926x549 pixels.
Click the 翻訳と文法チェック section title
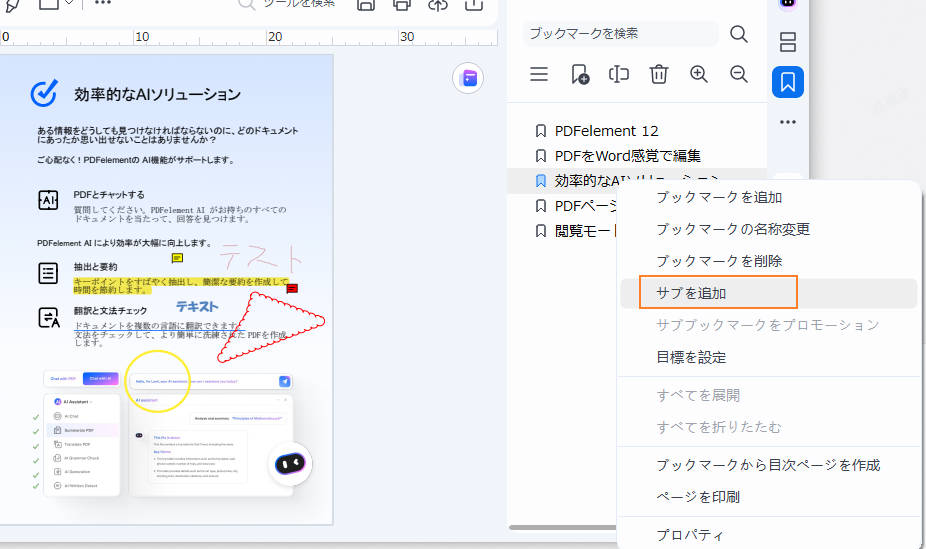click(110, 311)
